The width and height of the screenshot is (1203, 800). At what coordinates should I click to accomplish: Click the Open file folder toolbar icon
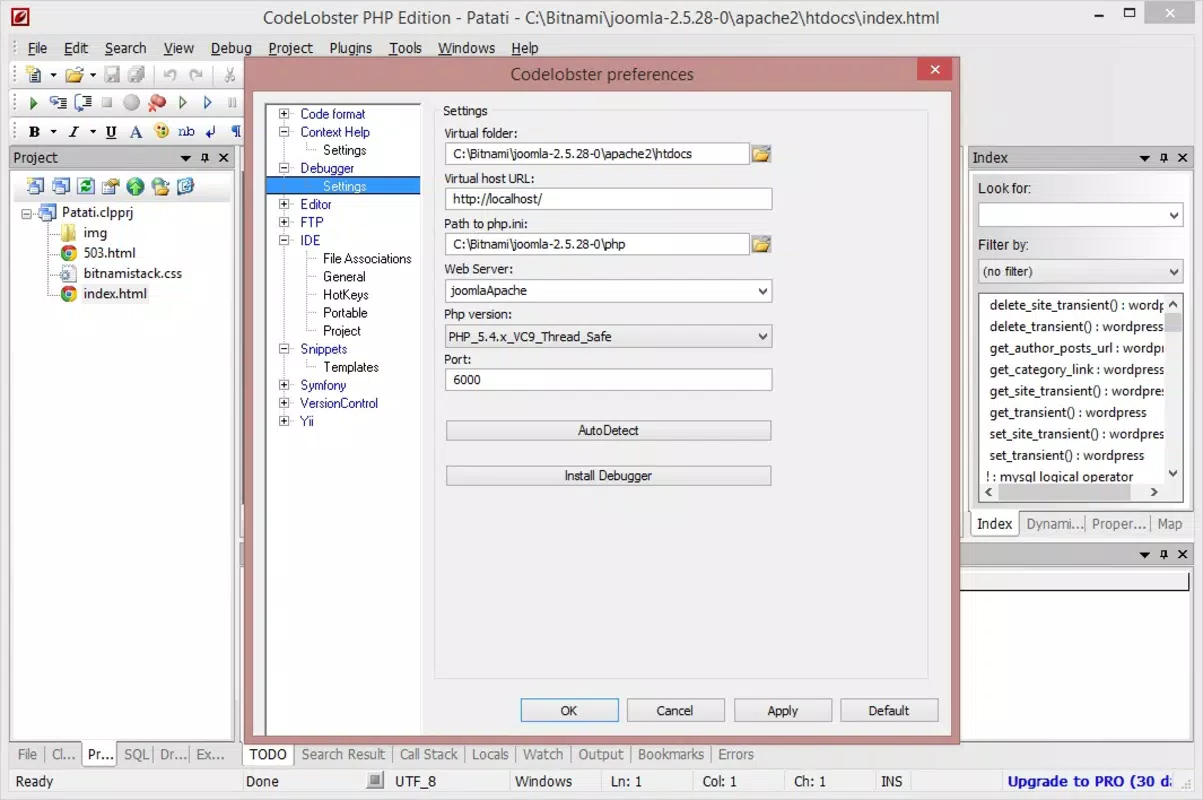click(73, 75)
